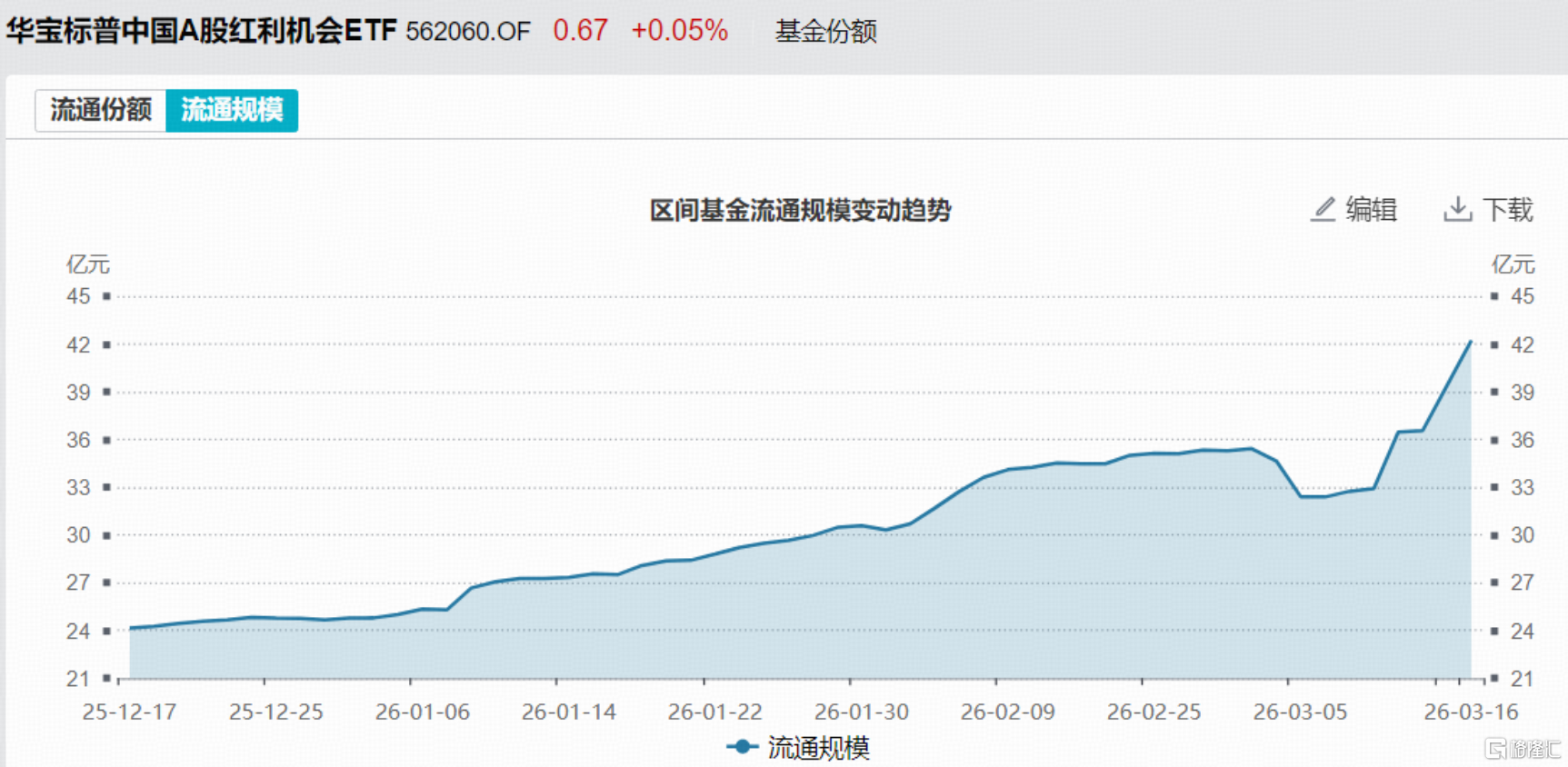Click the 流通规模 legend label
The height and width of the screenshot is (767, 1568).
[819, 748]
